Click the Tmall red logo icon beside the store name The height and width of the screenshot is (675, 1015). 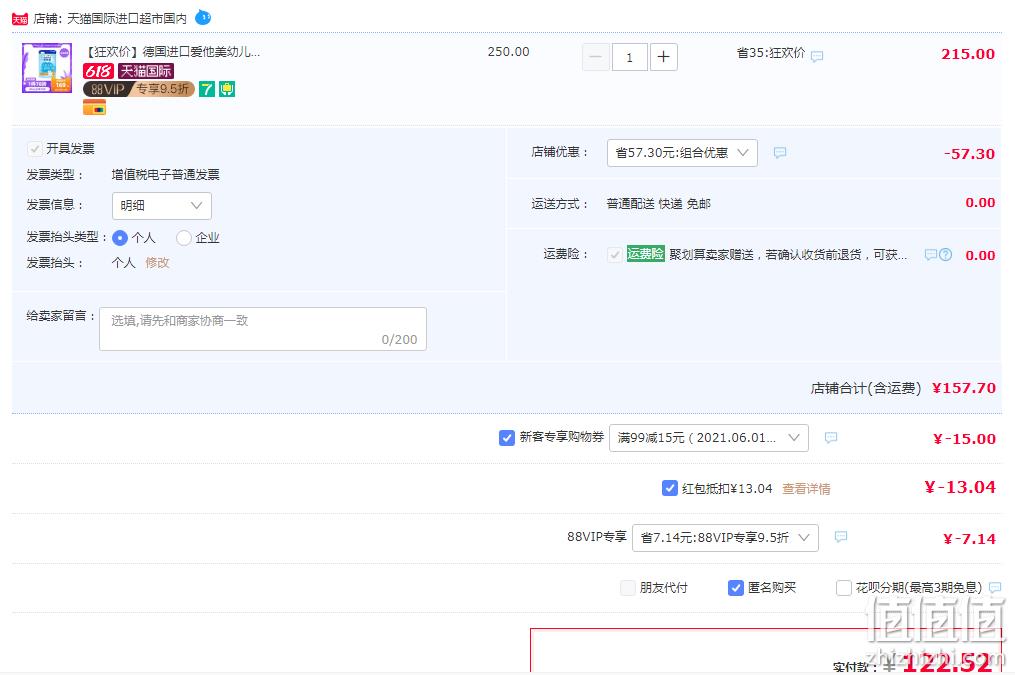pyautogui.click(x=19, y=19)
